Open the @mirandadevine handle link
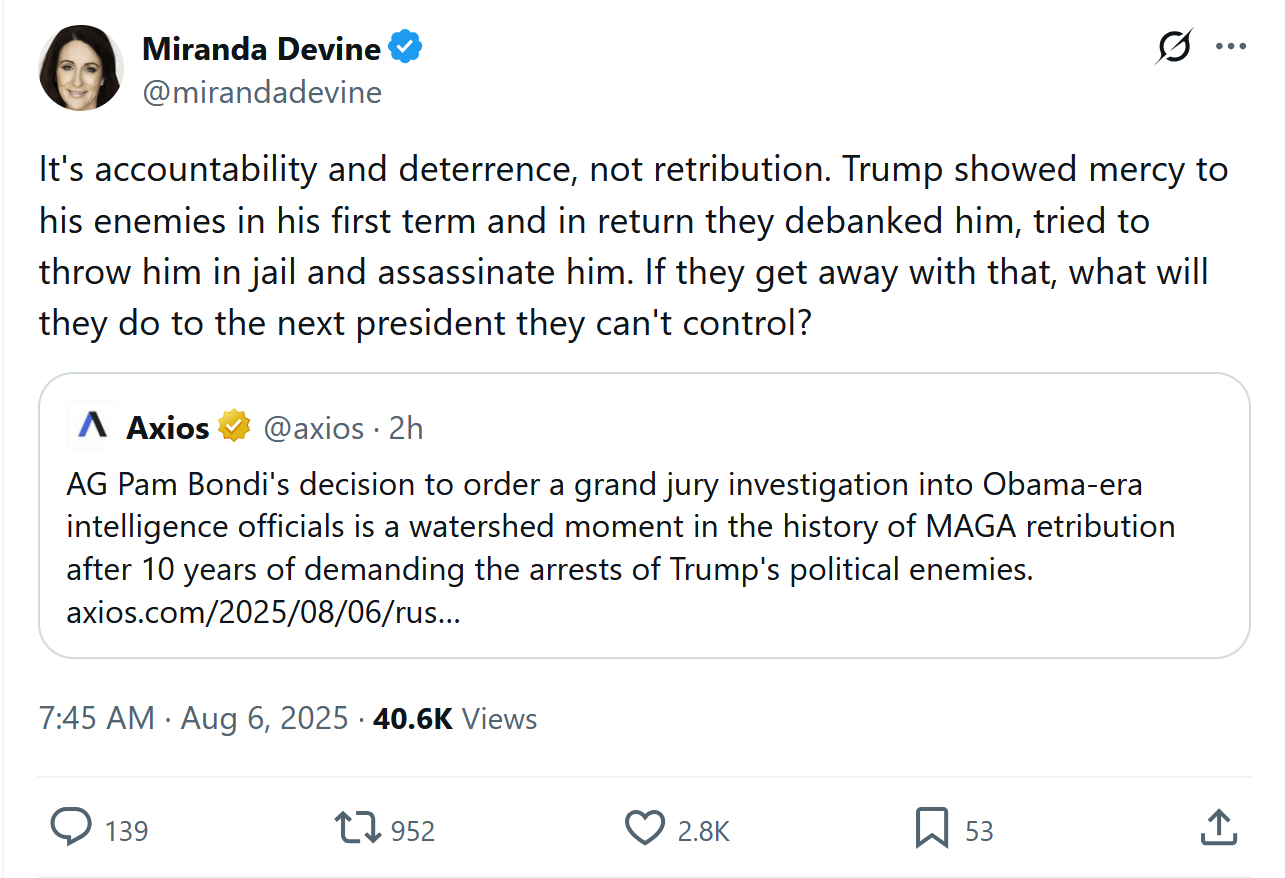The image size is (1285, 878). (x=262, y=93)
